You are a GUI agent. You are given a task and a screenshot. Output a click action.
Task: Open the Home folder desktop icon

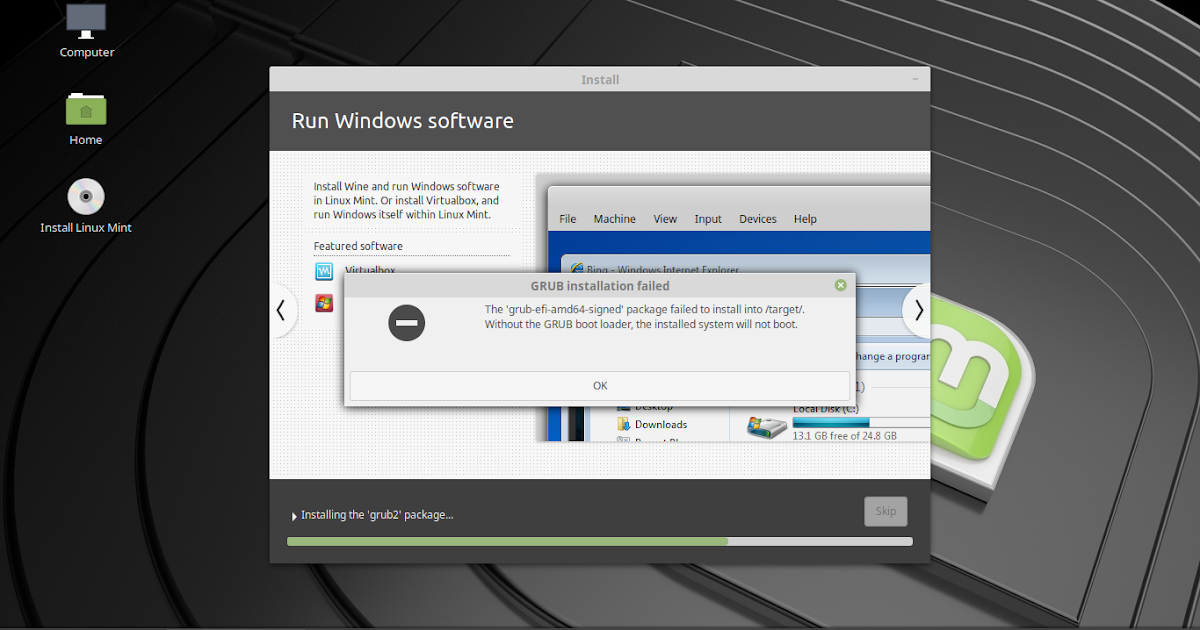tap(86, 109)
